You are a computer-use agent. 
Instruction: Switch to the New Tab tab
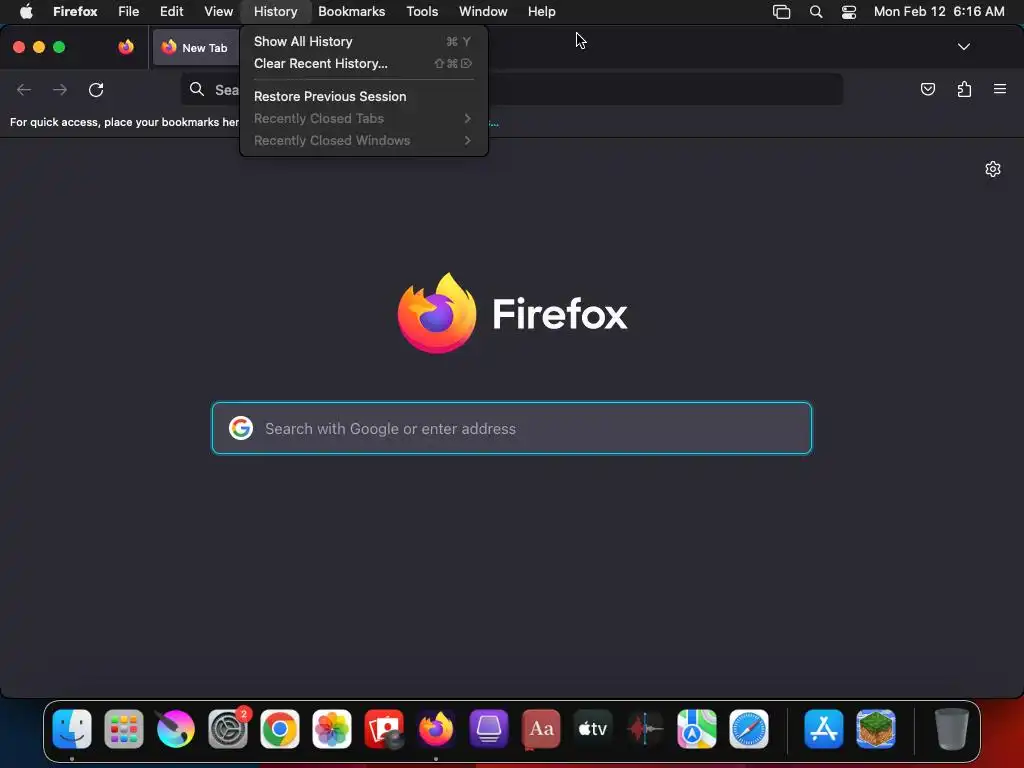196,47
